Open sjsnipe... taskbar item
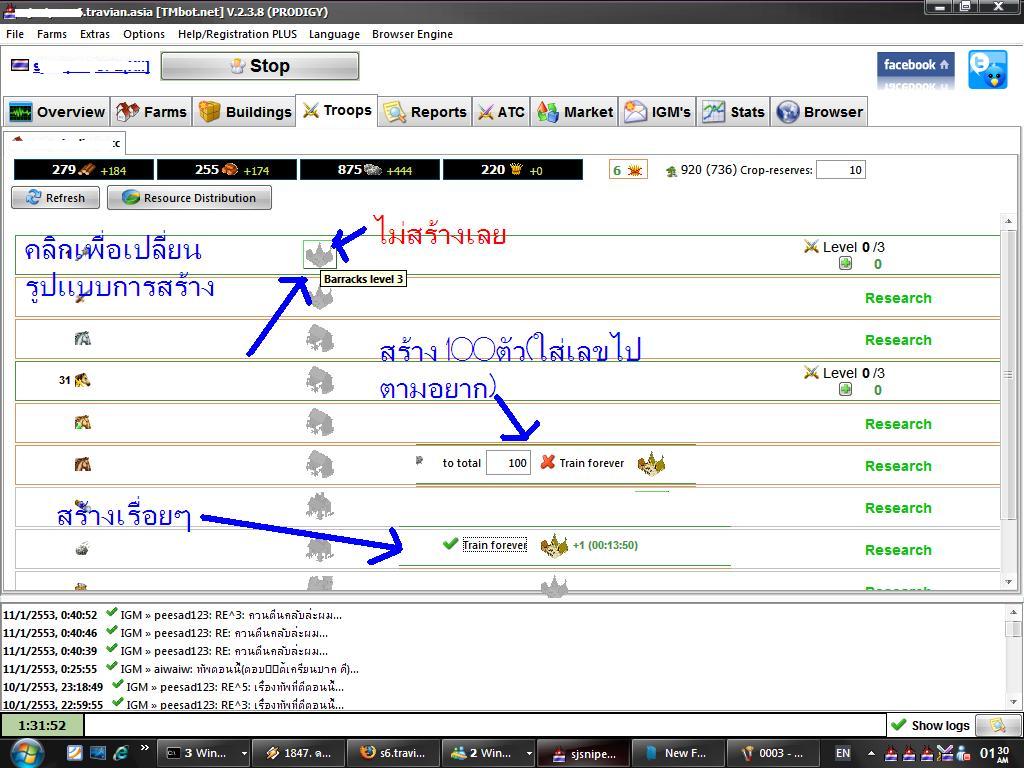This screenshot has height=768, width=1024. (584, 753)
